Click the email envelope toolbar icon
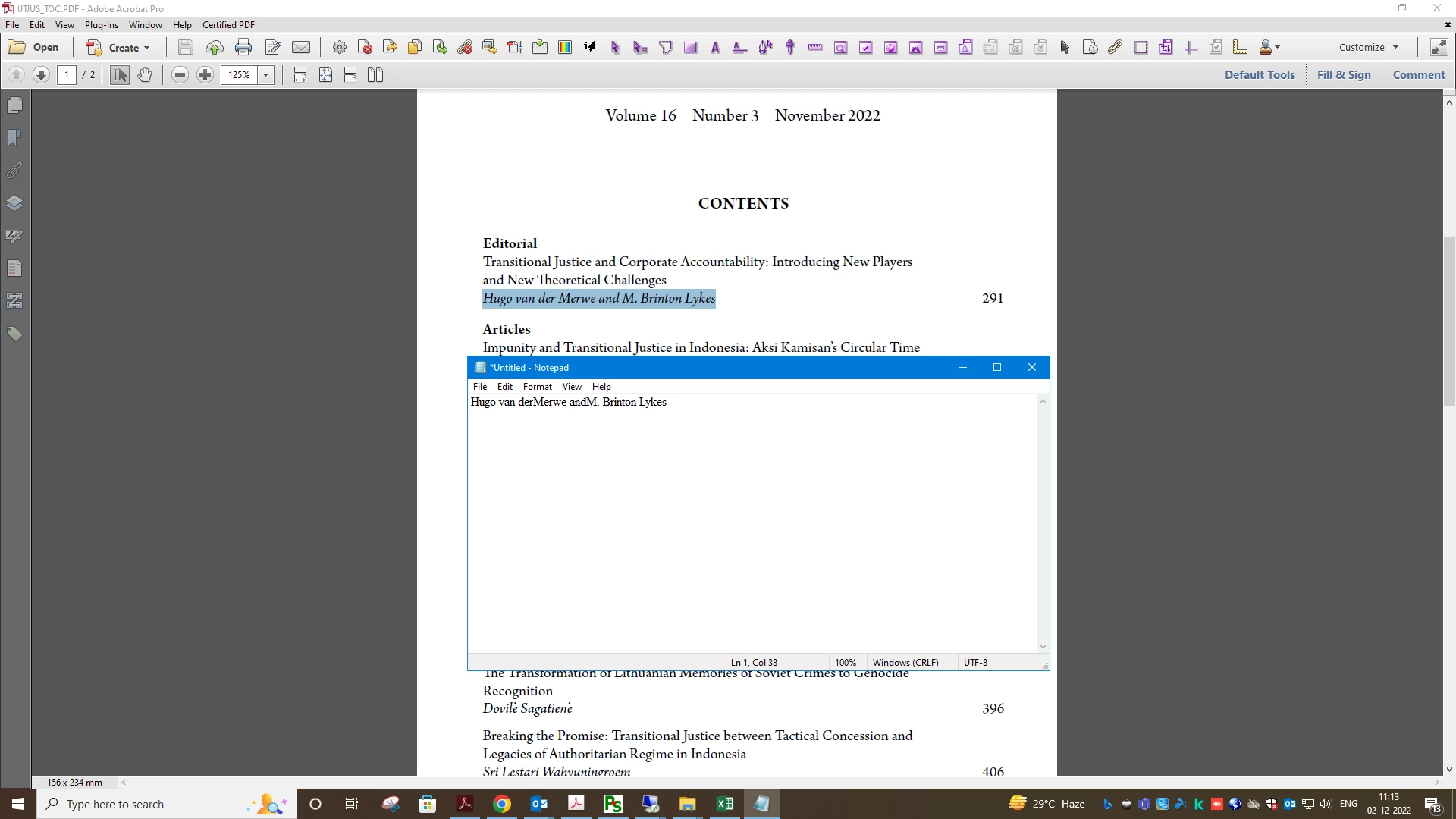1456x819 pixels. click(x=301, y=47)
